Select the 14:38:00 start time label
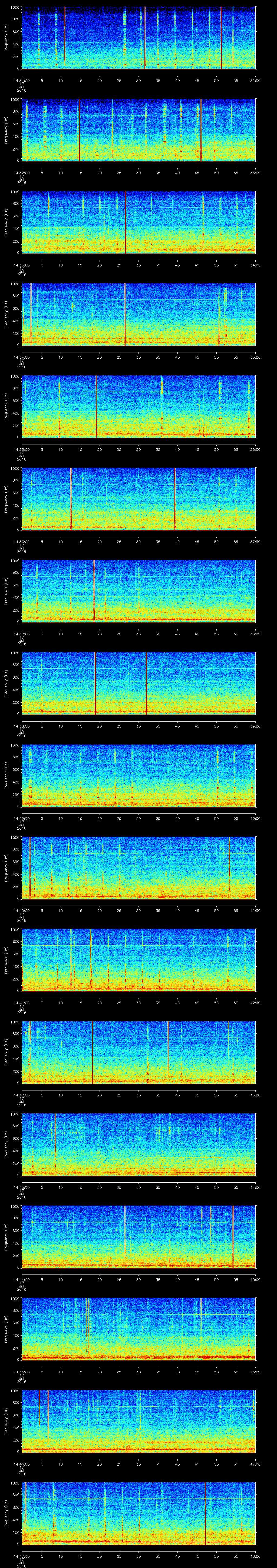The width and height of the screenshot is (277, 1568). click(22, 726)
